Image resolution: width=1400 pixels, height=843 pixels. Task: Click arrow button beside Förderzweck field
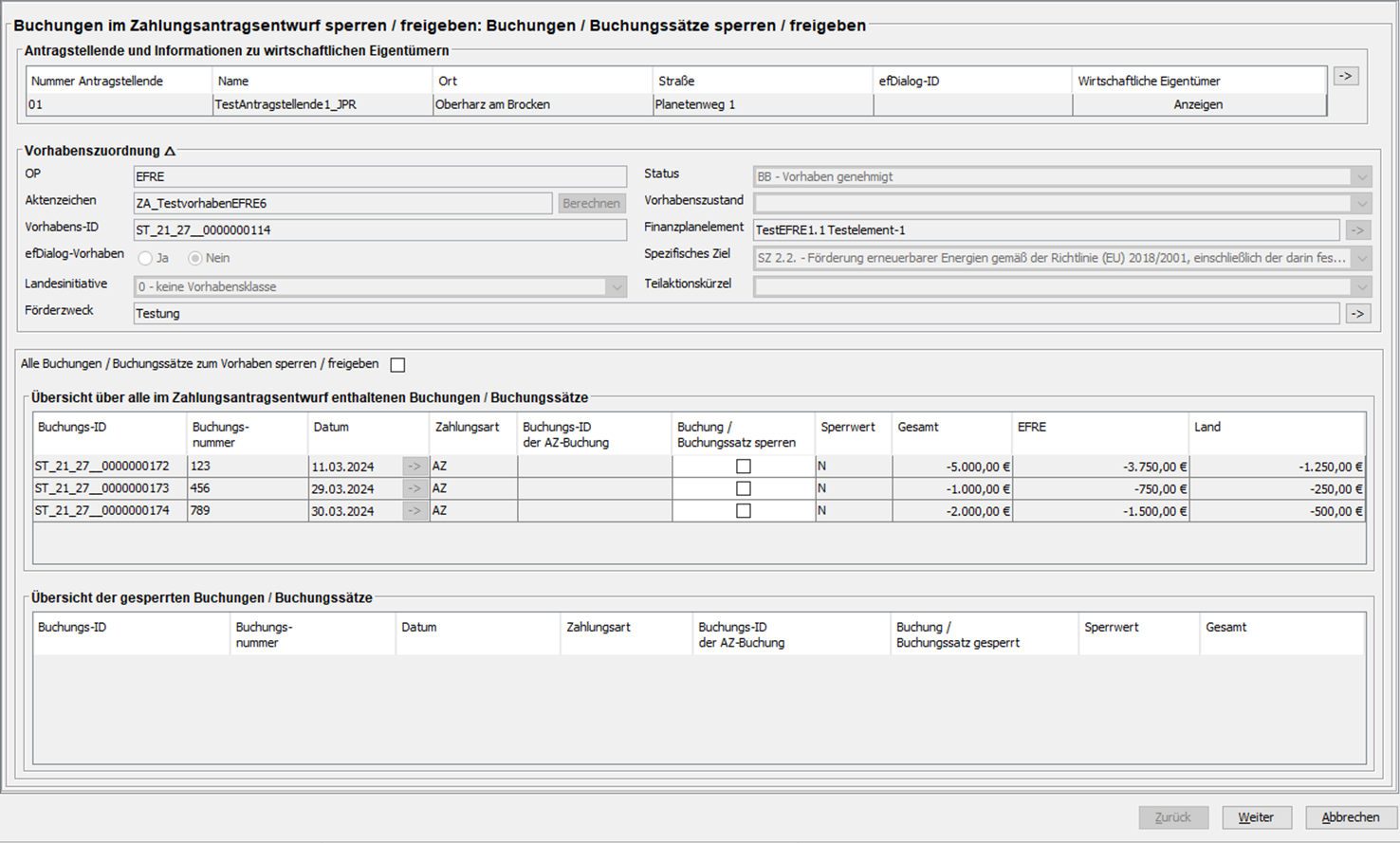point(1358,313)
